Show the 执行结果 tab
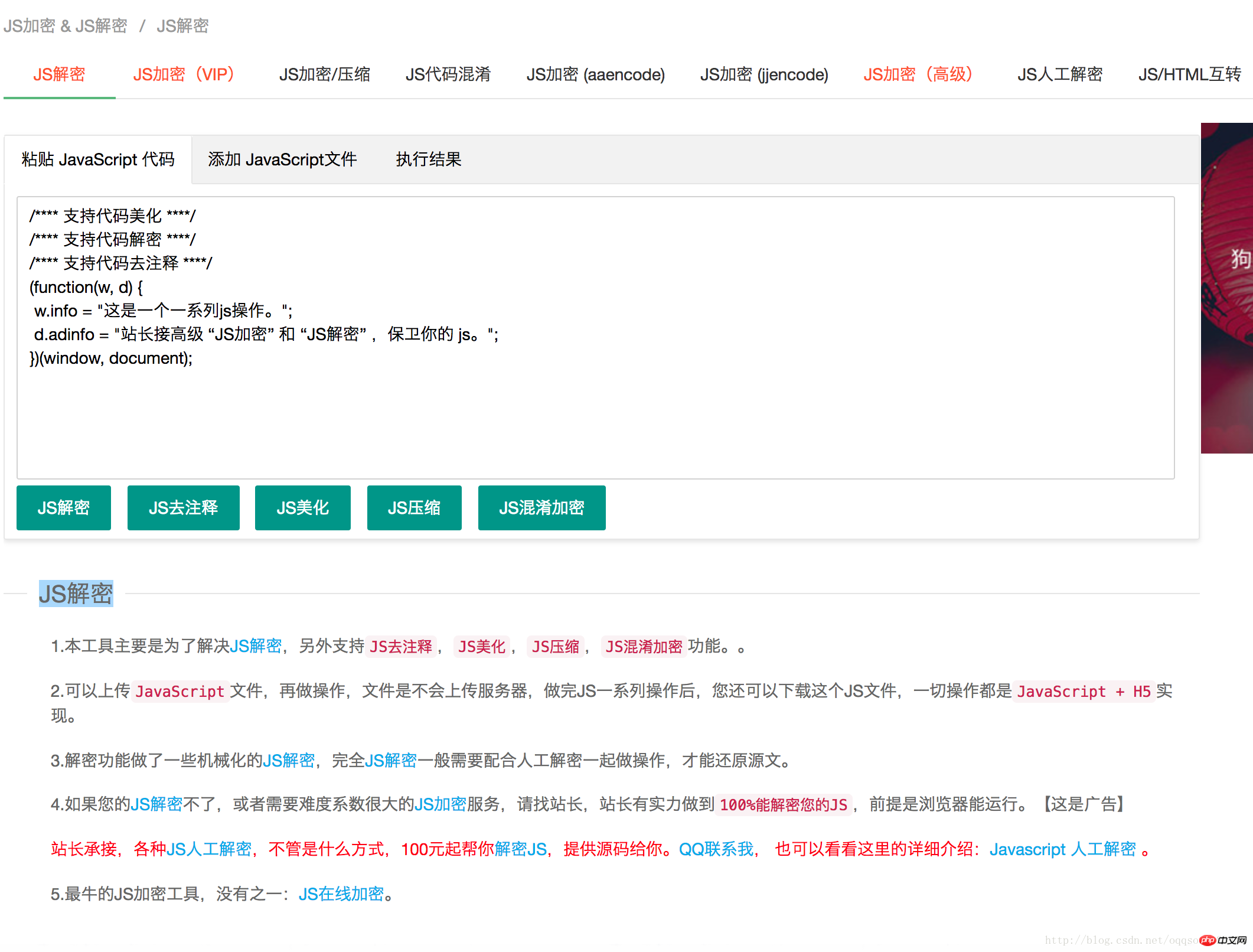The height and width of the screenshot is (952, 1253). coord(428,159)
